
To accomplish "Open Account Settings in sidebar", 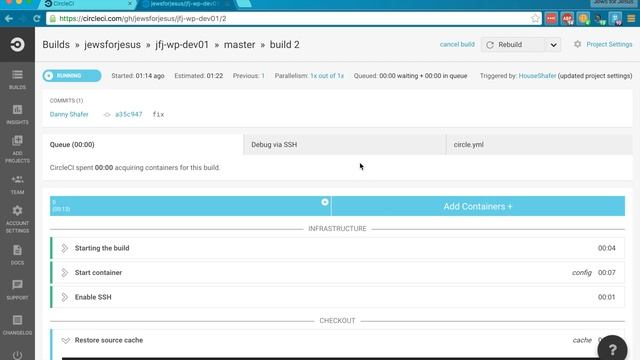I will coord(17,219).
